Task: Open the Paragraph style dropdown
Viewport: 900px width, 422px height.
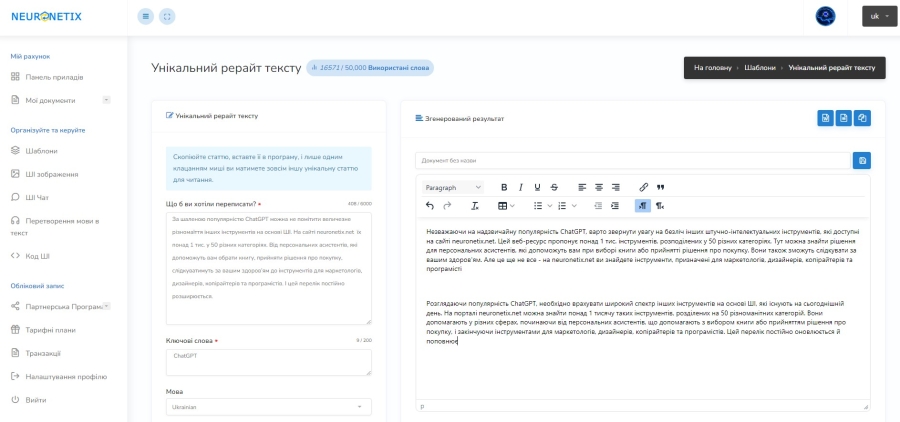Action: click(453, 187)
